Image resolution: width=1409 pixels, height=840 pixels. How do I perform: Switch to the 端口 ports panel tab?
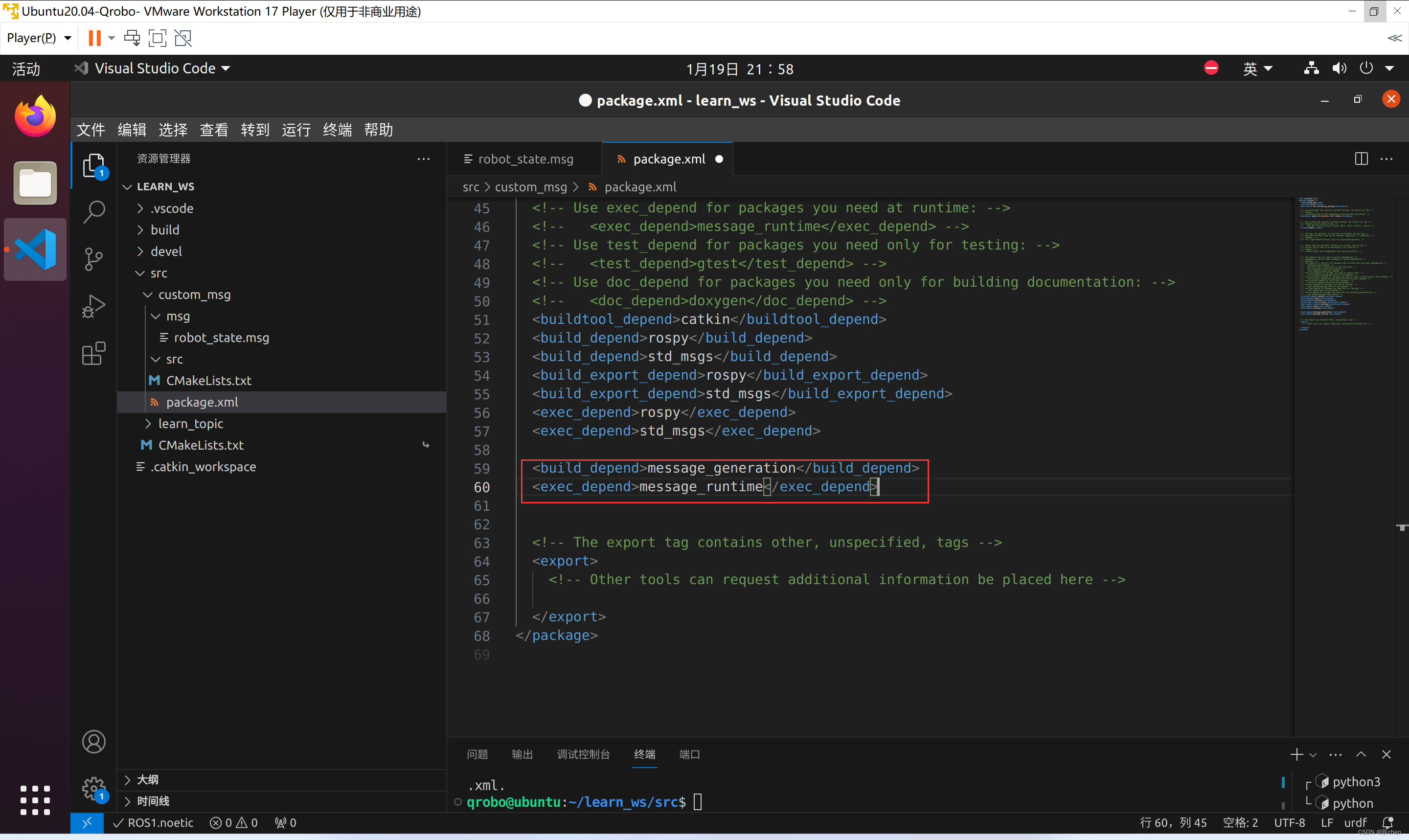click(689, 754)
